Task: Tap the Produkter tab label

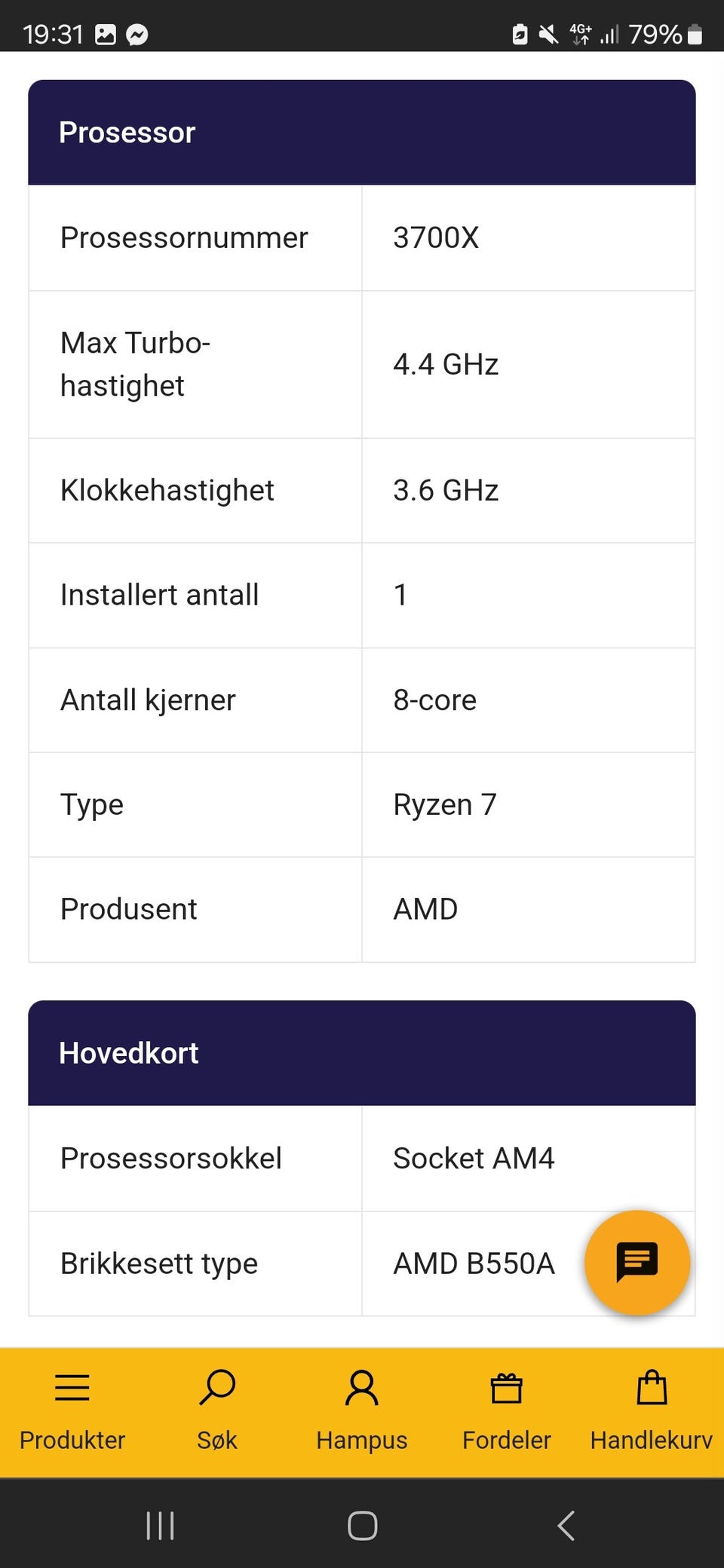Action: [x=72, y=1440]
